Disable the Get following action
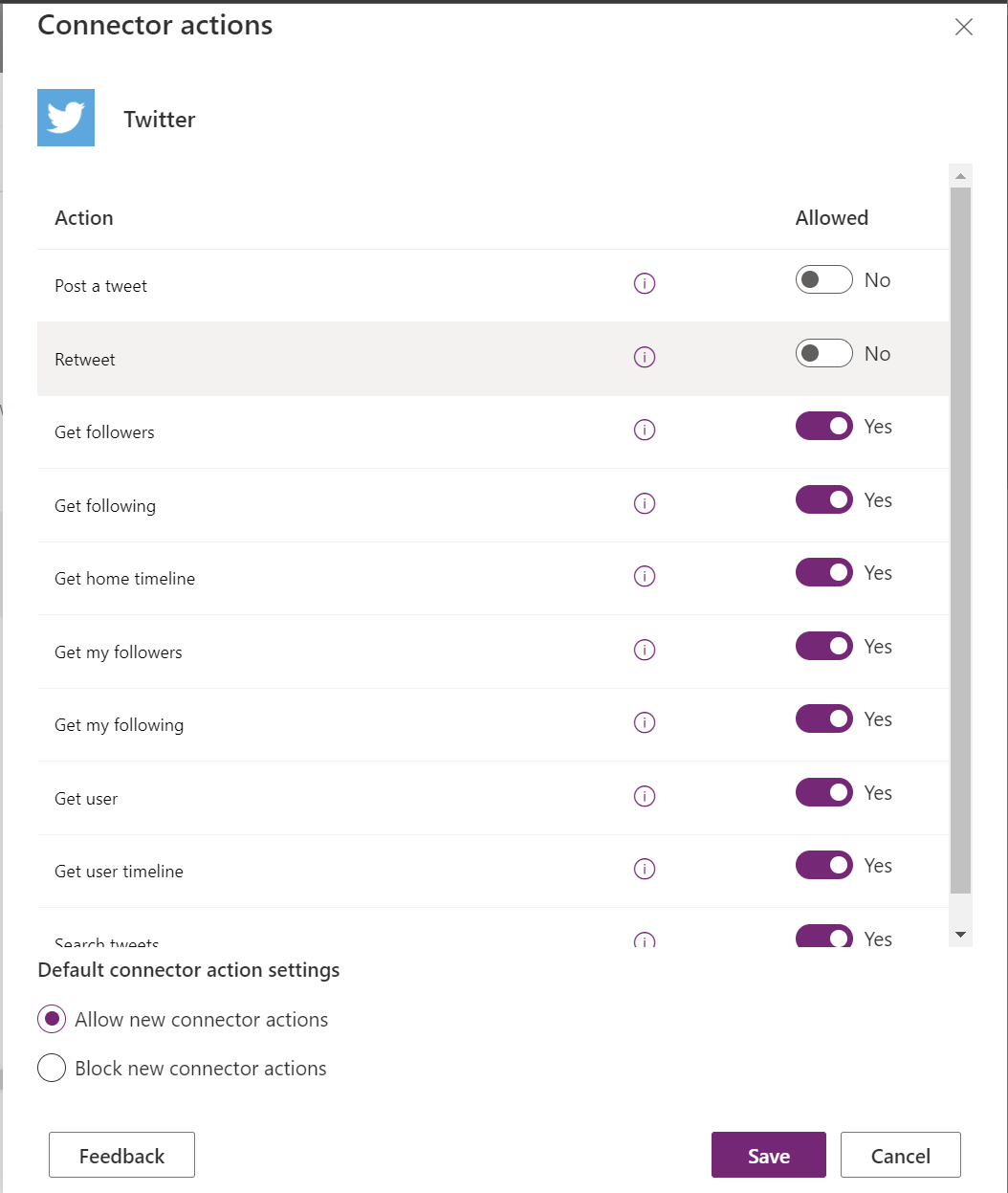This screenshot has height=1193, width=1008. tap(823, 498)
